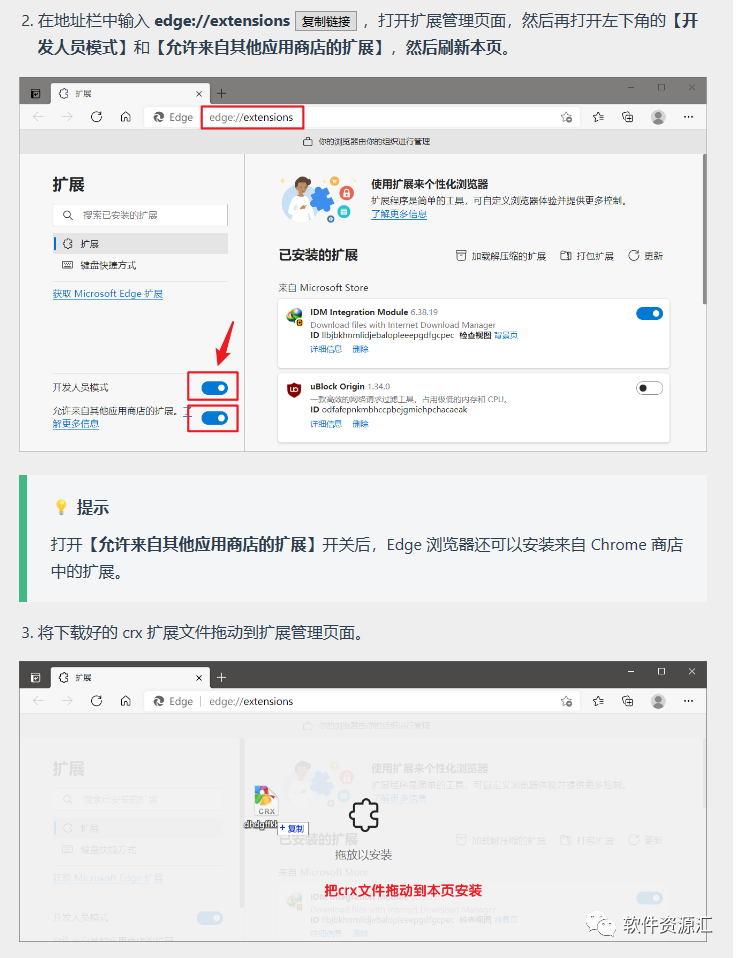Refresh the page in lower Edge window
736x958 pixels.
click(97, 701)
